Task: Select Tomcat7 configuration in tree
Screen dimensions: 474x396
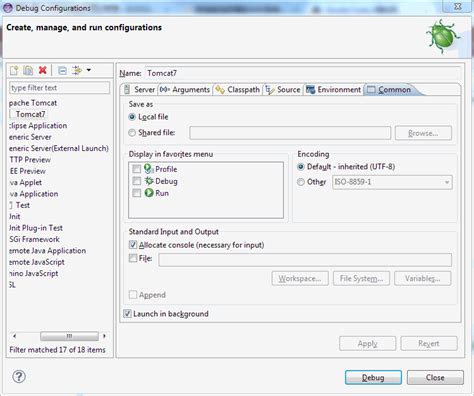Action: (x=30, y=114)
